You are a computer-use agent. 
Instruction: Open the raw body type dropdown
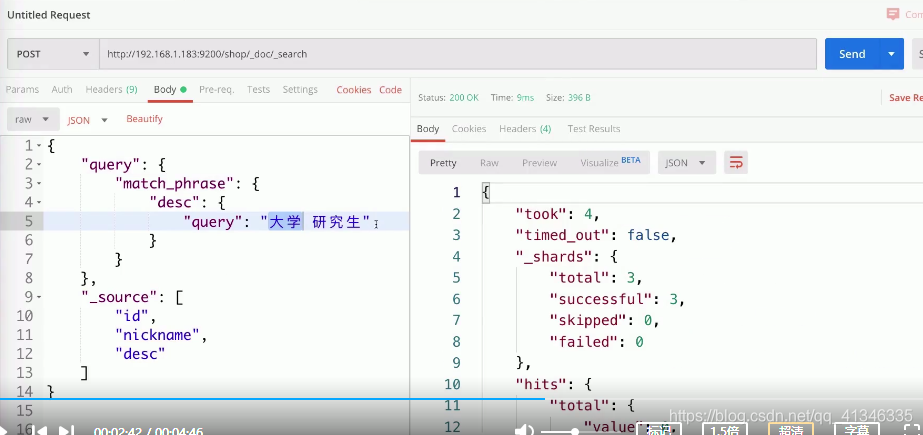coord(33,119)
